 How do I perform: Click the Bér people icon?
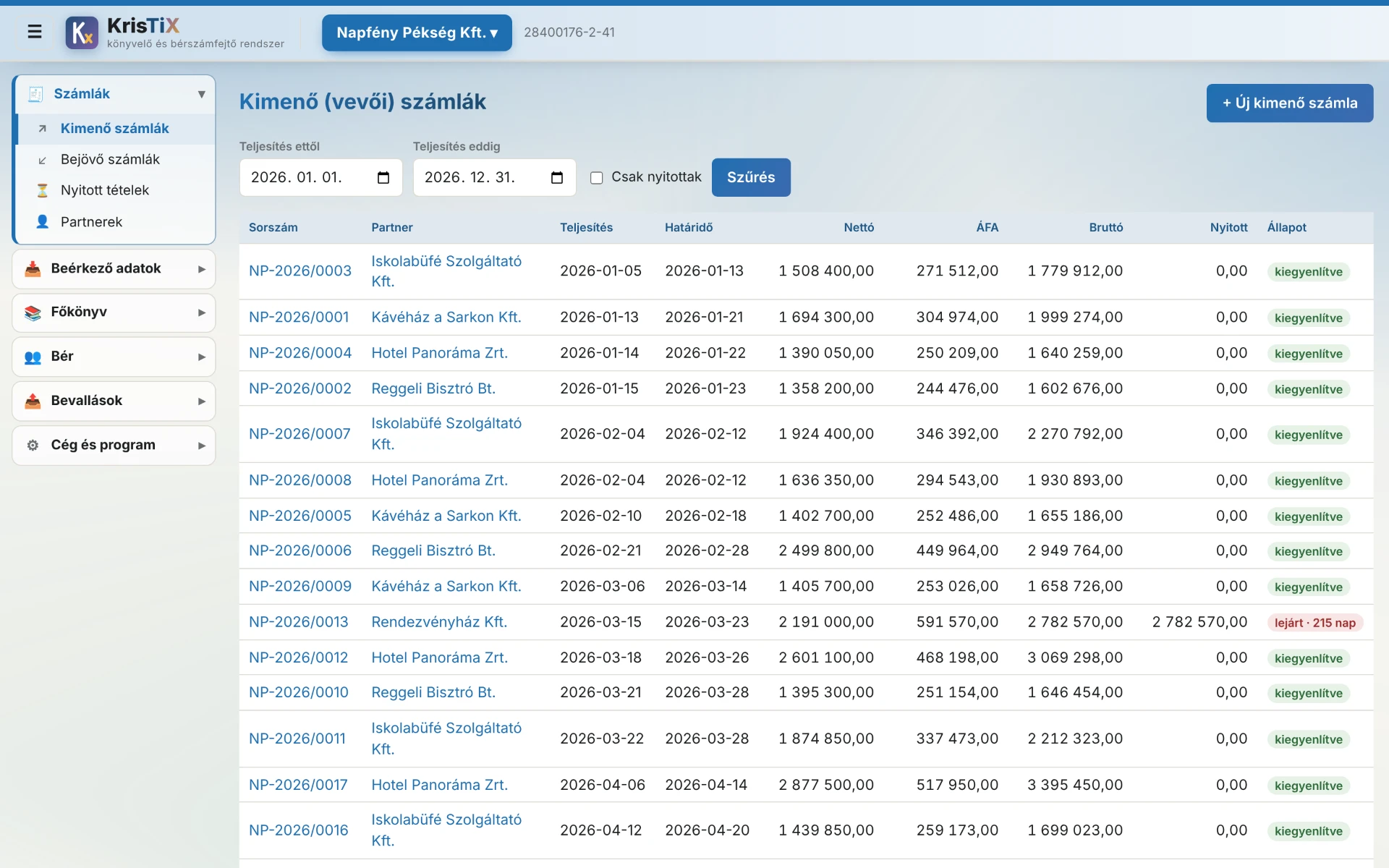tap(33, 357)
